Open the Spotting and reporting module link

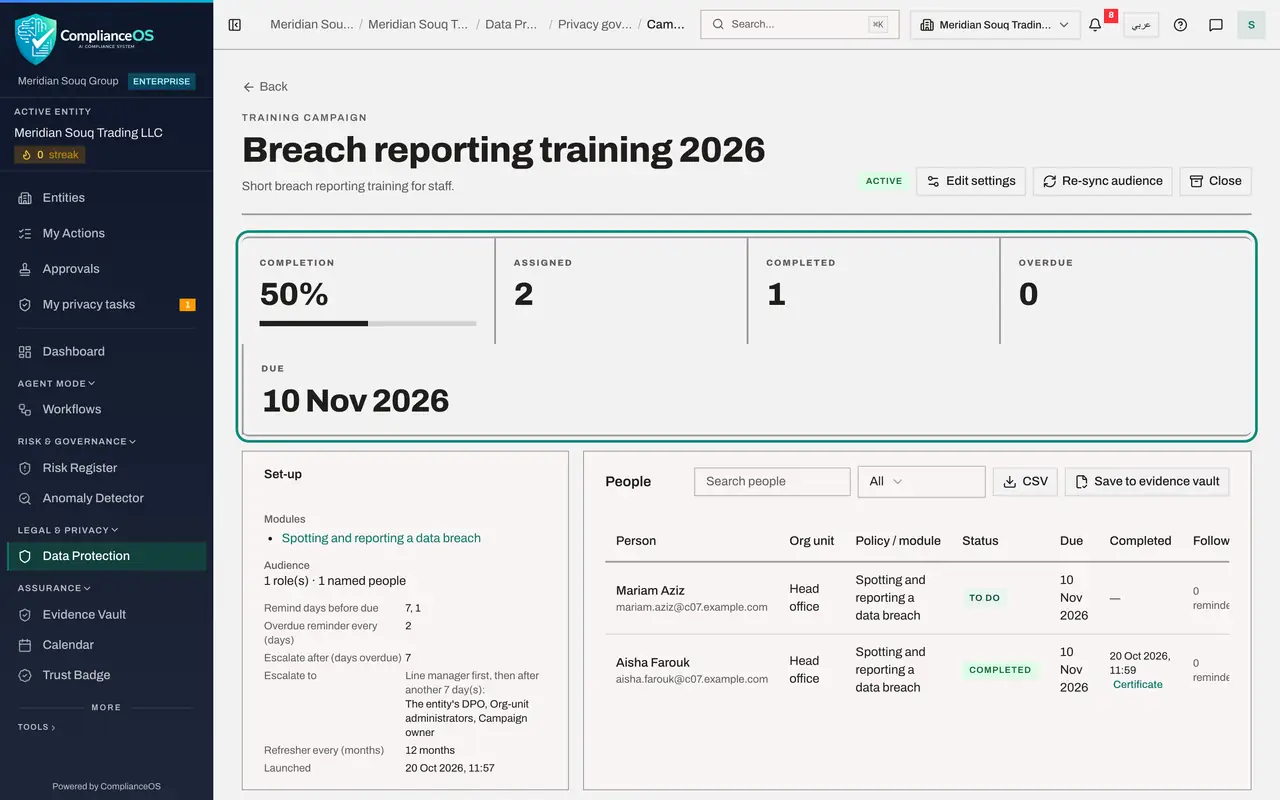(381, 538)
